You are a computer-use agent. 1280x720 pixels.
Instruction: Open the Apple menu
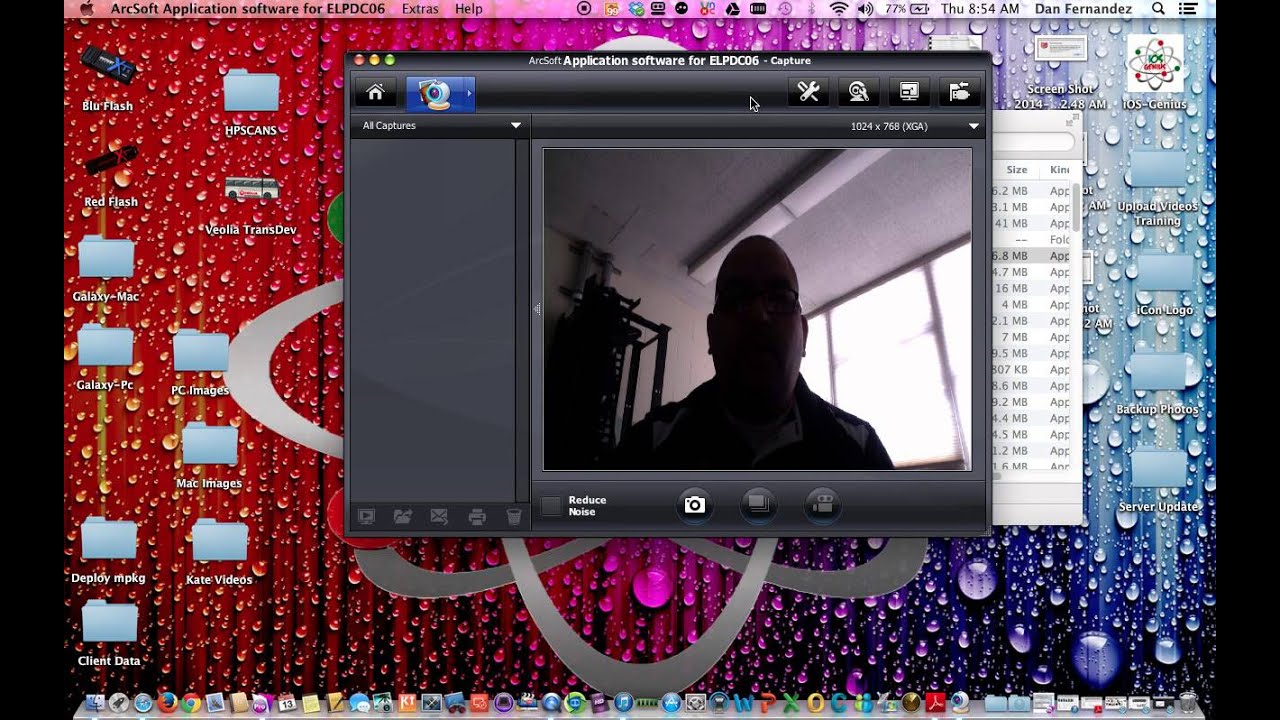pos(86,9)
